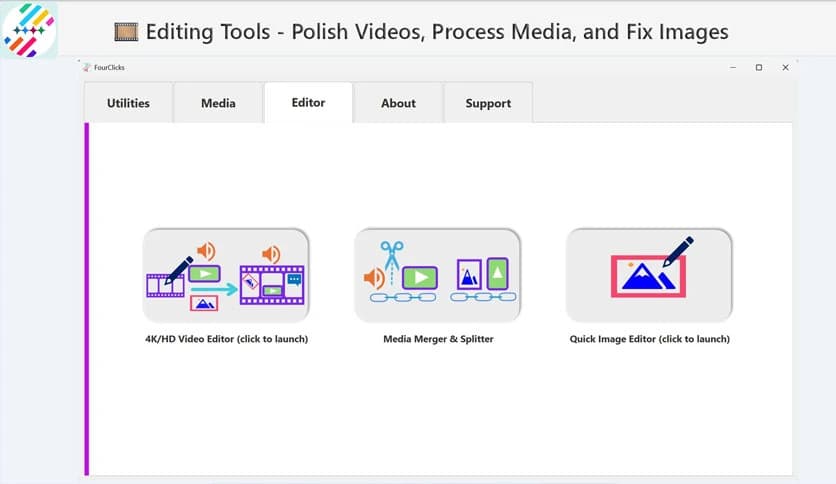
Task: Open the Media Merger & Splitter icon
Action: pyautogui.click(x=437, y=275)
